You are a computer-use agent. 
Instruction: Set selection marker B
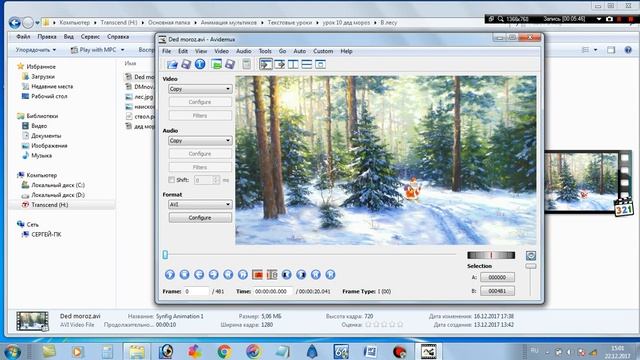pos(272,275)
